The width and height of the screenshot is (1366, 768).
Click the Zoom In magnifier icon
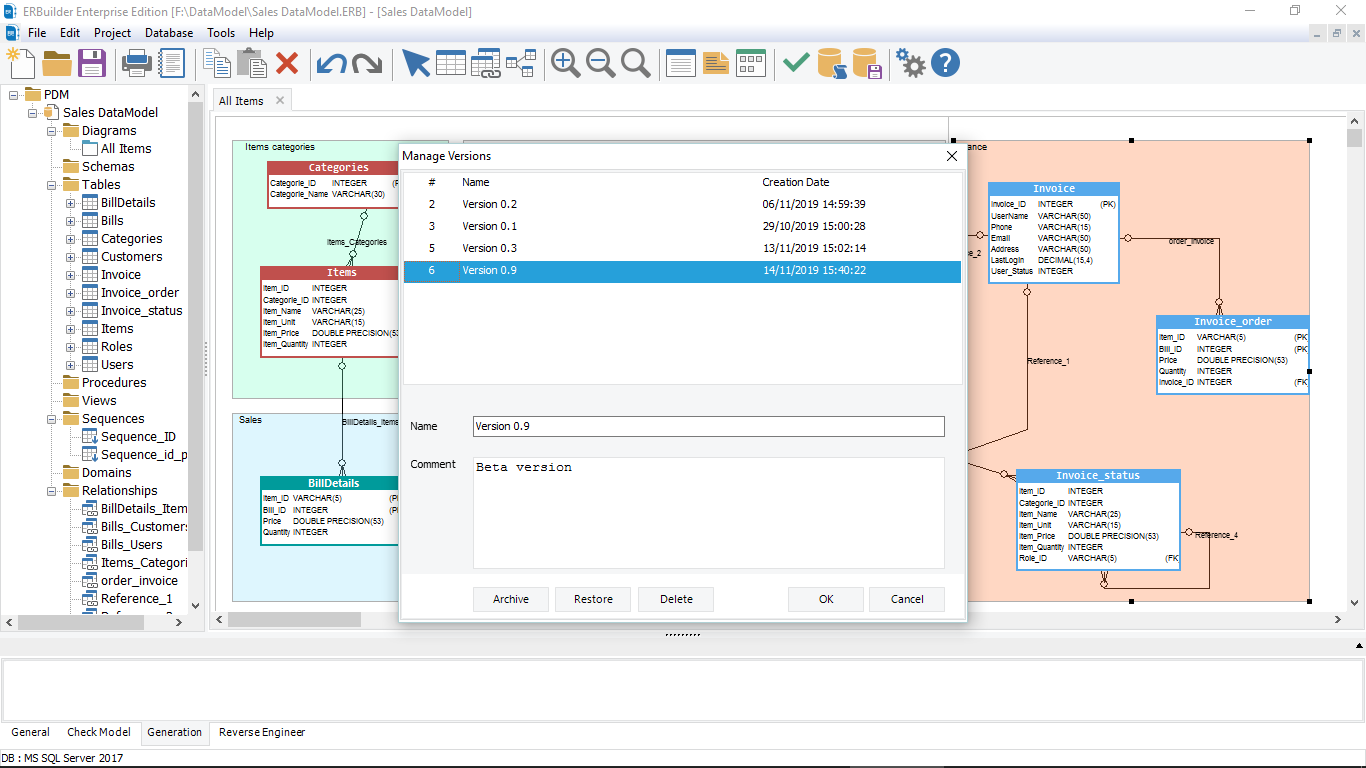coord(566,63)
